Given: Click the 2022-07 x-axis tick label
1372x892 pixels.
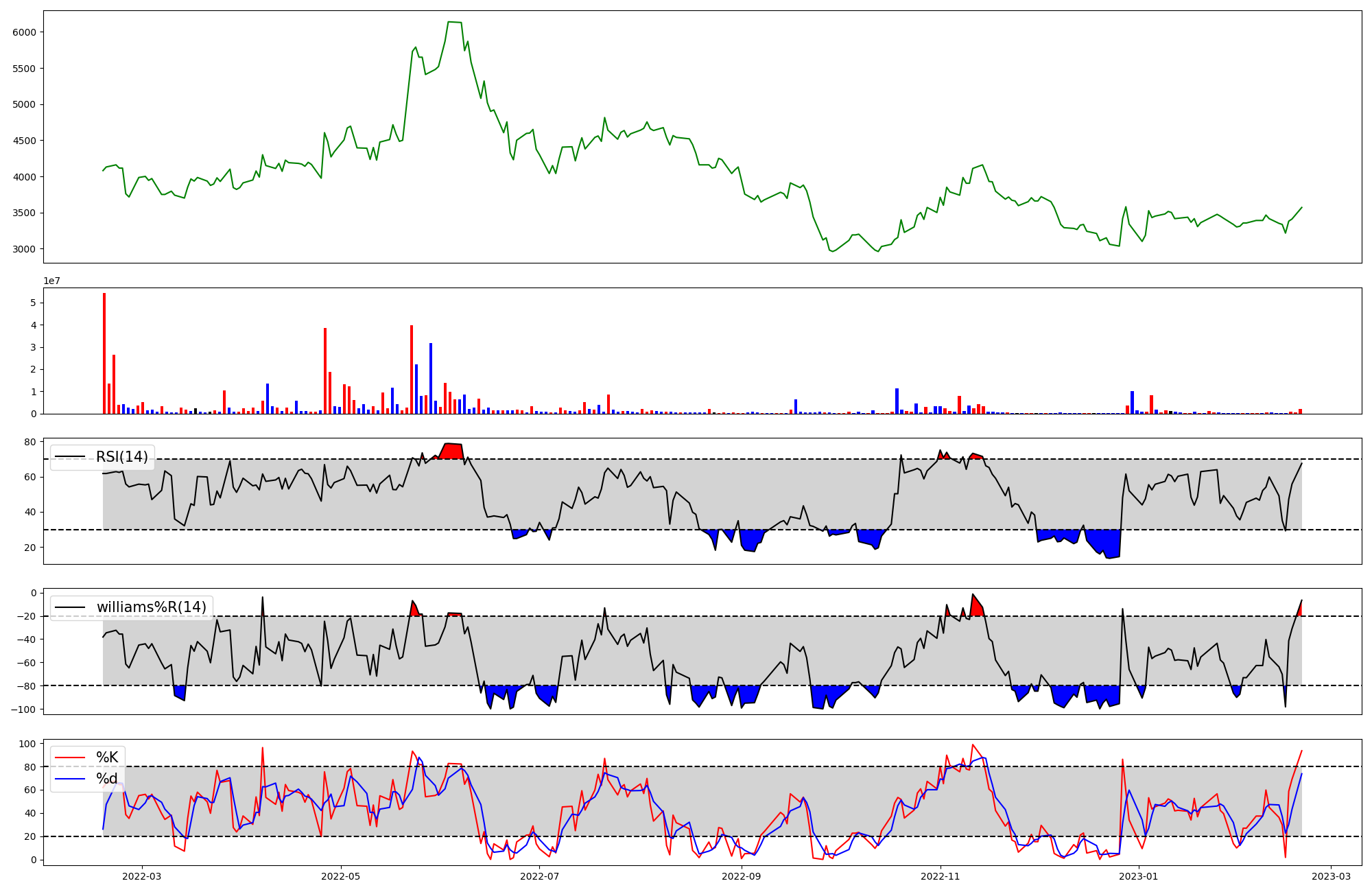Looking at the screenshot, I should [x=540, y=876].
